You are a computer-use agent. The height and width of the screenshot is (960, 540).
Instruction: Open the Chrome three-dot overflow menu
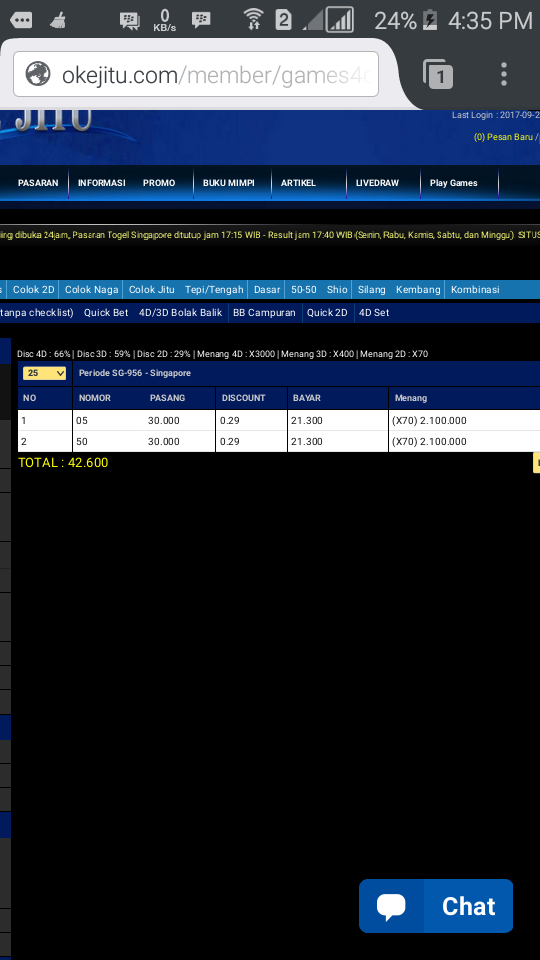tap(503, 74)
